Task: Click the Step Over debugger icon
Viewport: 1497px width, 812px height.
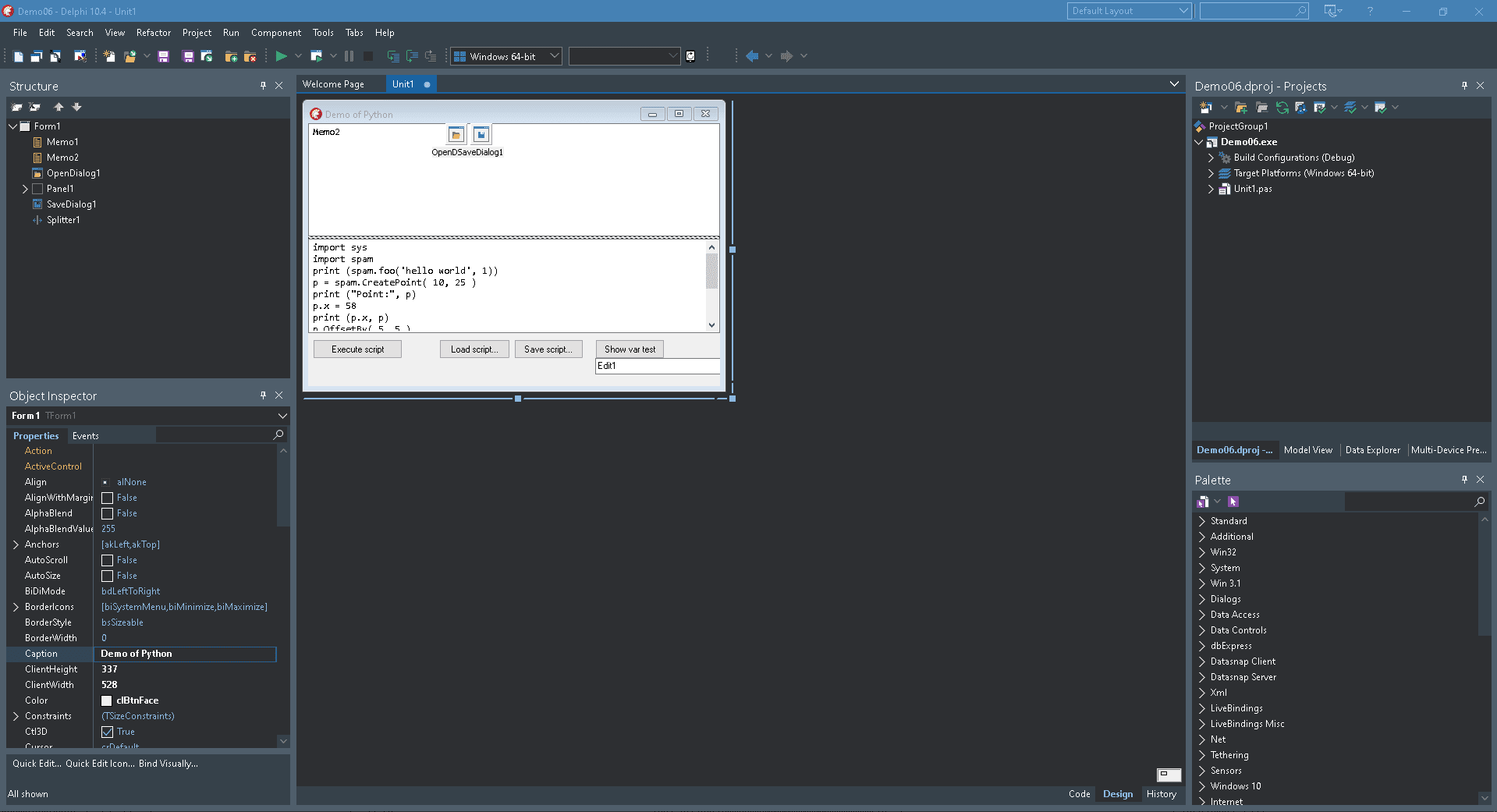Action: 412,56
